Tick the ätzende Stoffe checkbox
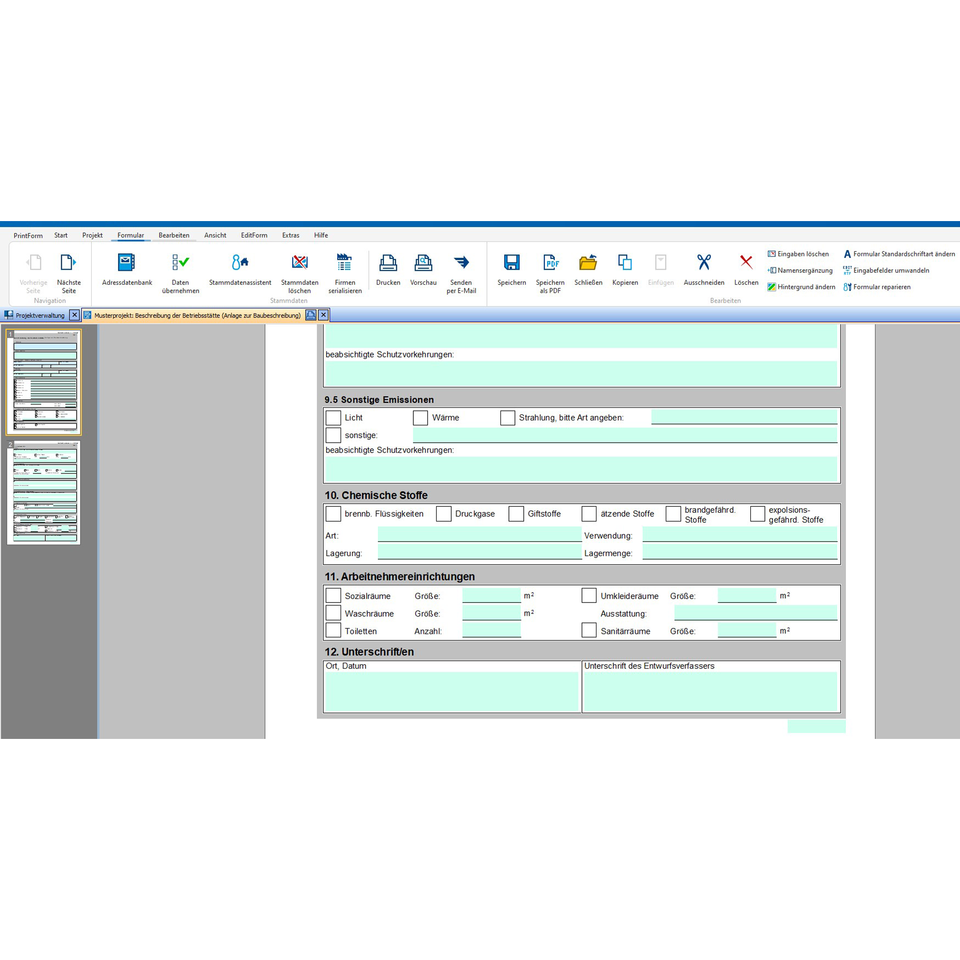Screen dimensions: 960x960 (589, 514)
